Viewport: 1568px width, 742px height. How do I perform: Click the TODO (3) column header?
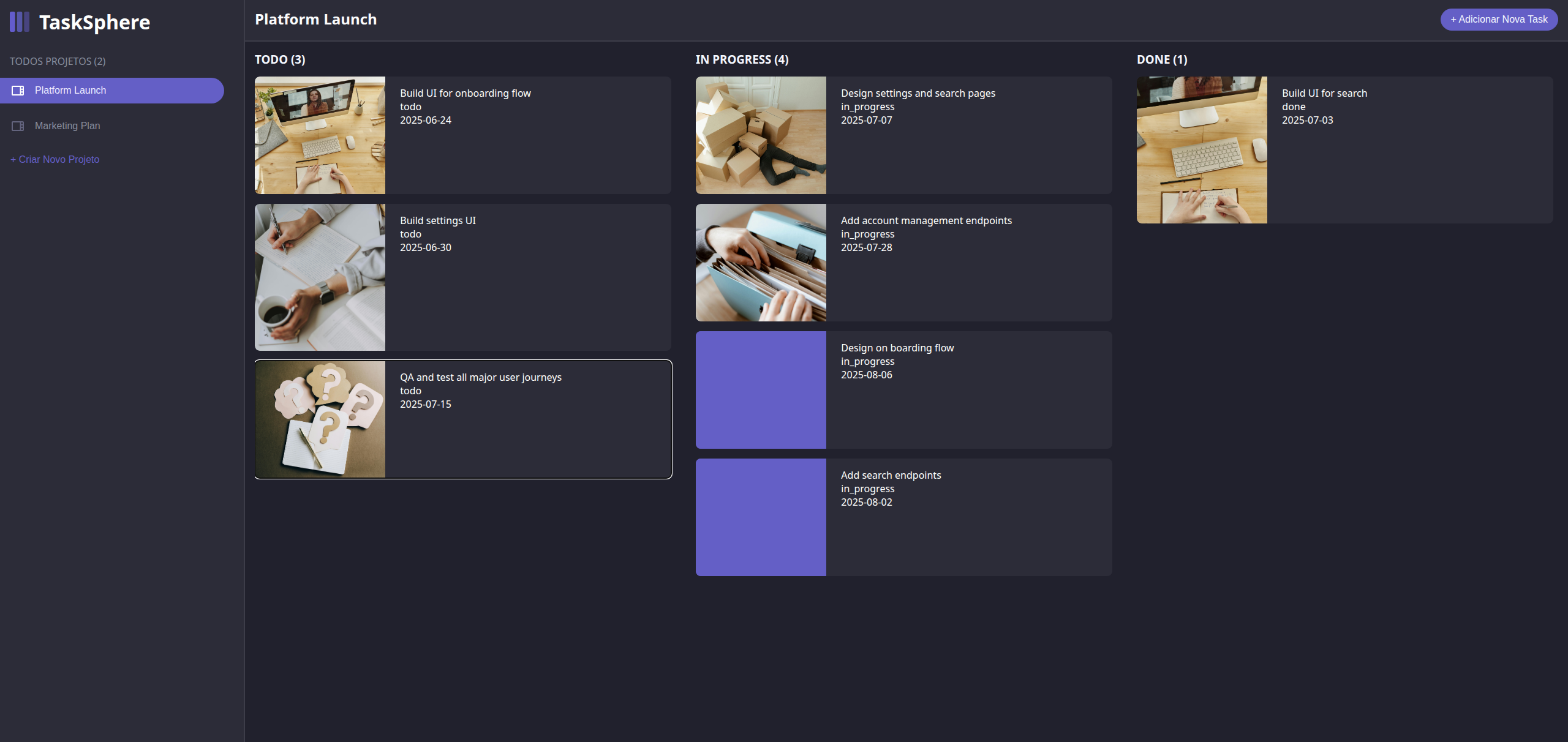[x=280, y=60]
